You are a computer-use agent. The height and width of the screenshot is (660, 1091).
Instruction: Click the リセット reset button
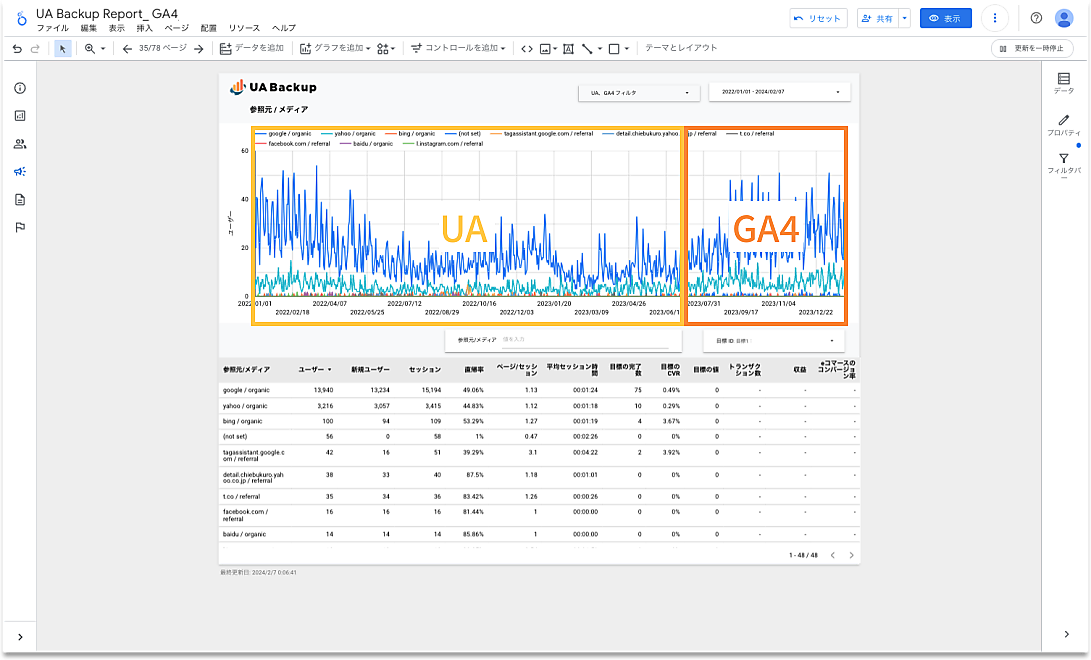coord(818,18)
